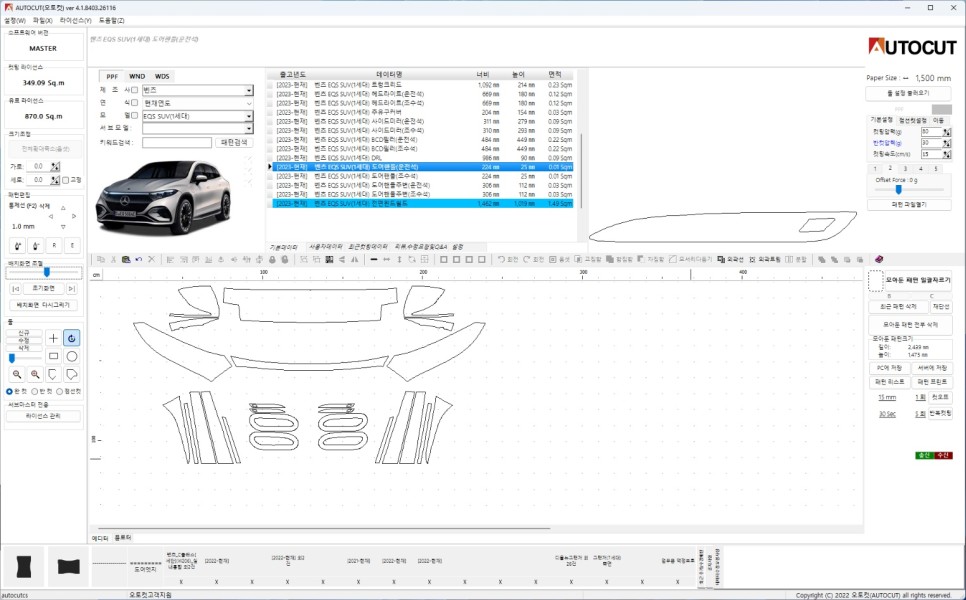Click the up triangle nudge arrow

tap(63, 208)
